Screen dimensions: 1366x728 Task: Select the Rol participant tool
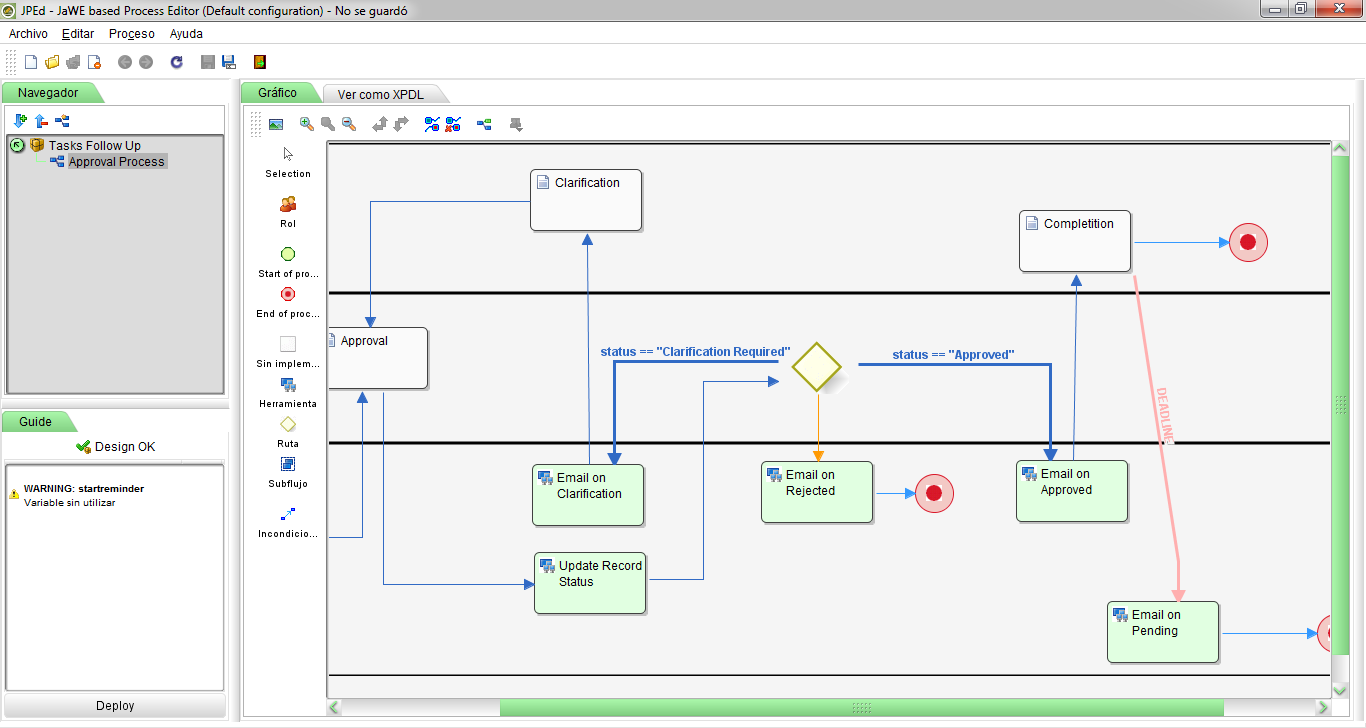[288, 204]
